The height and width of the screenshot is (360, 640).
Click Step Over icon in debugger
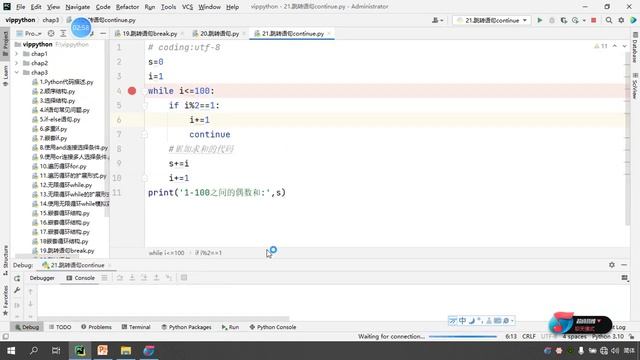tap(120, 278)
